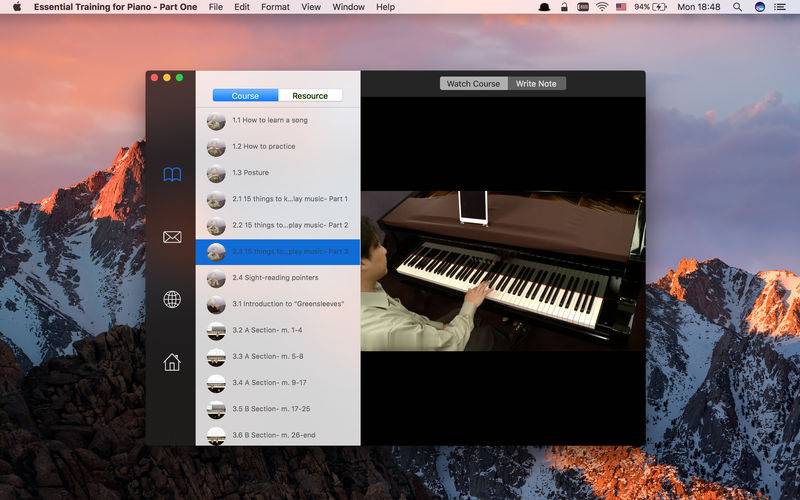Open lesson 2.4 Sight-reading pointers
800x500 pixels.
point(278,278)
